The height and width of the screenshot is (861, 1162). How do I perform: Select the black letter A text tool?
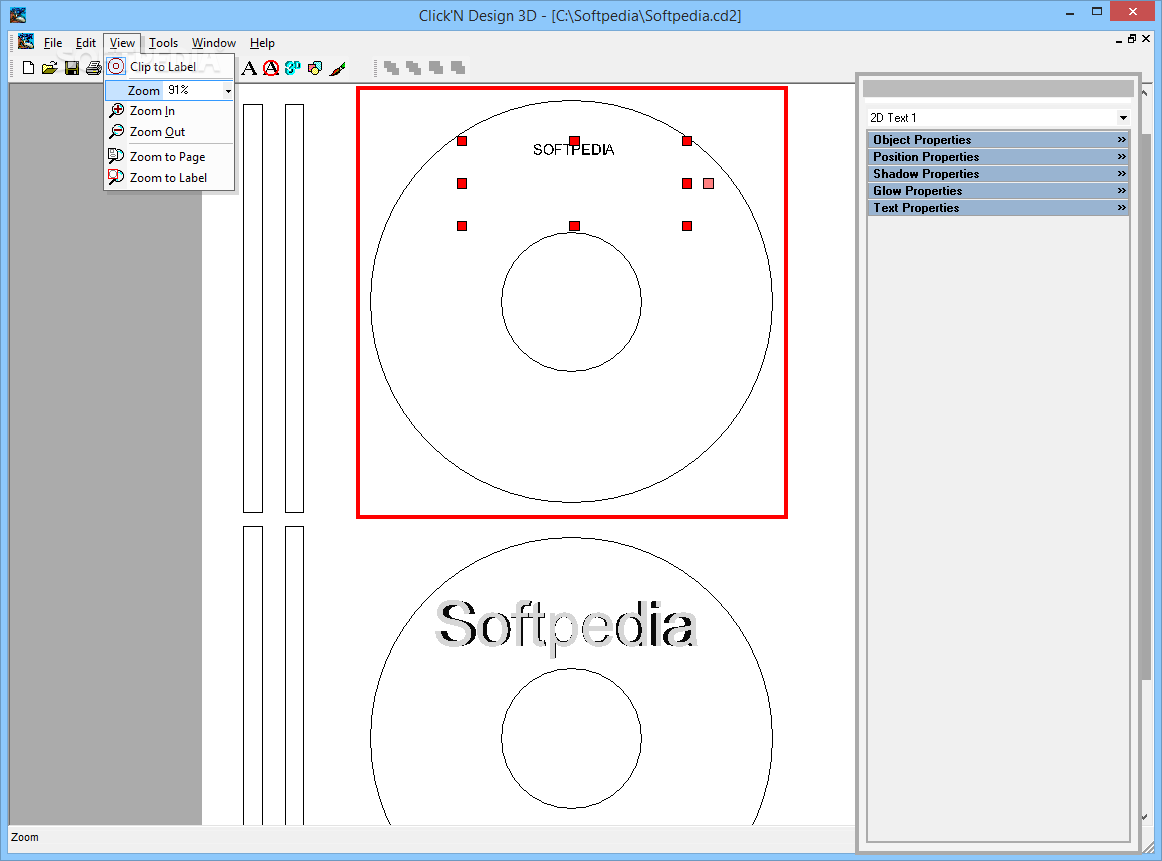click(x=250, y=68)
